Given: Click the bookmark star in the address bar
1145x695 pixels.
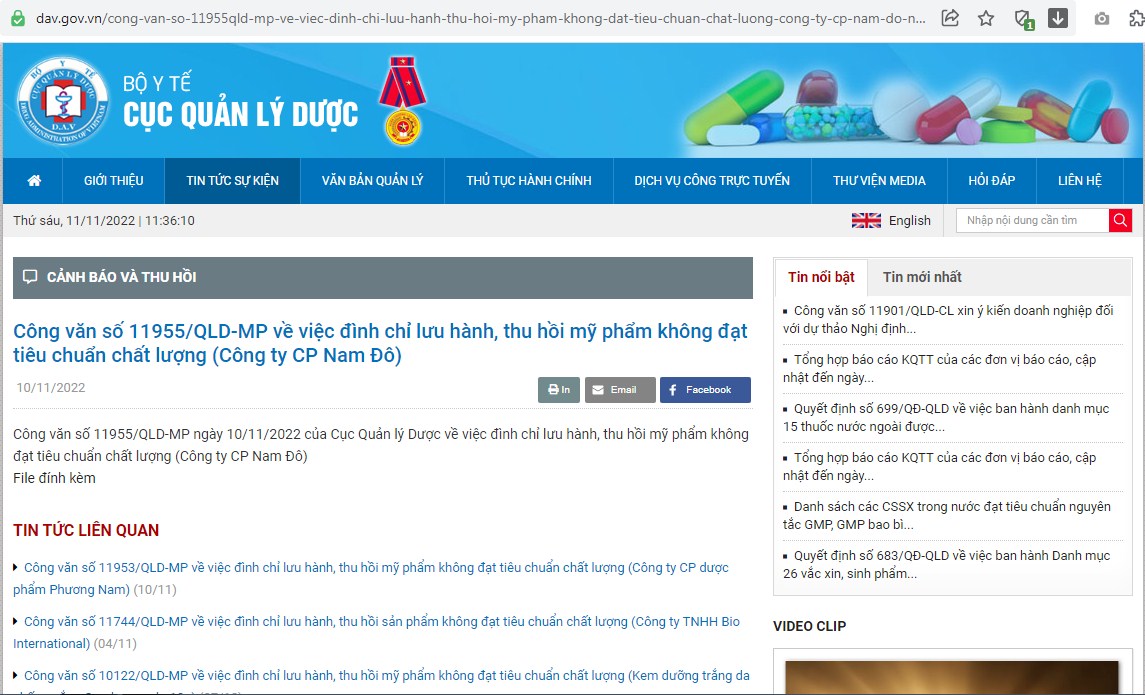Looking at the screenshot, I should [986, 17].
